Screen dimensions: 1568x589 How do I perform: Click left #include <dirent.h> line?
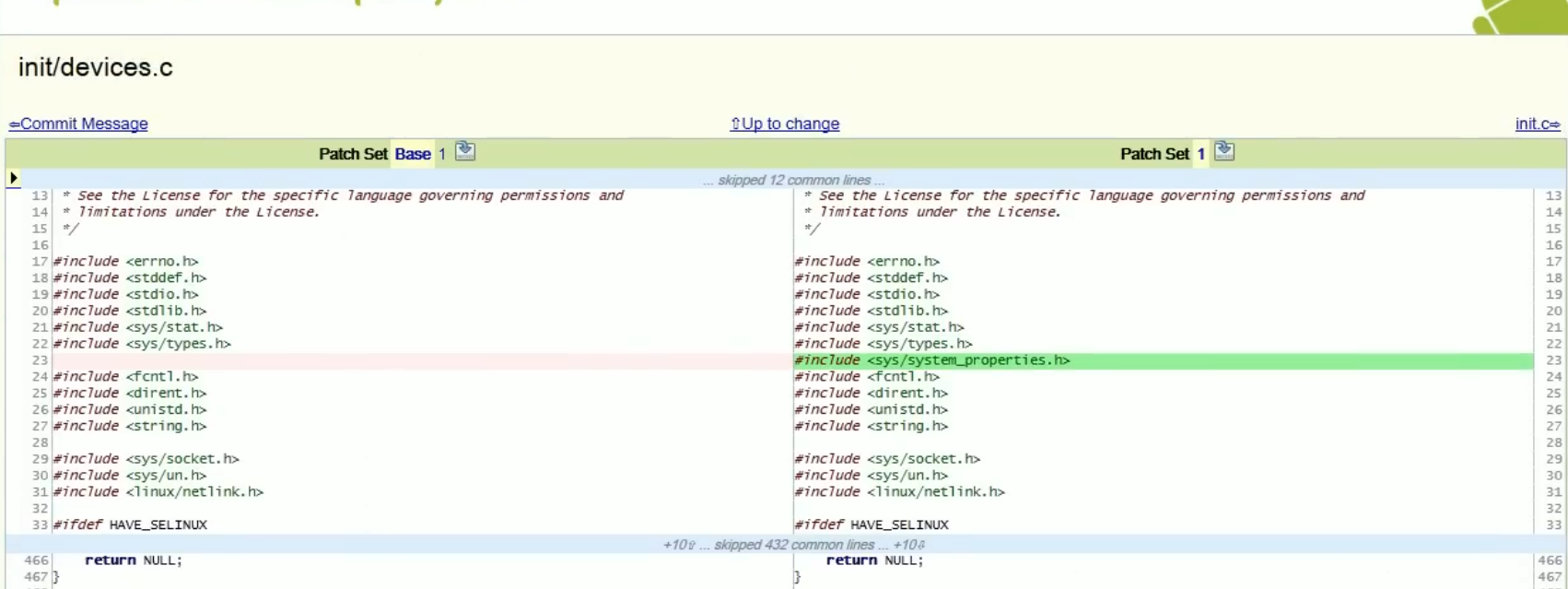[x=130, y=394]
